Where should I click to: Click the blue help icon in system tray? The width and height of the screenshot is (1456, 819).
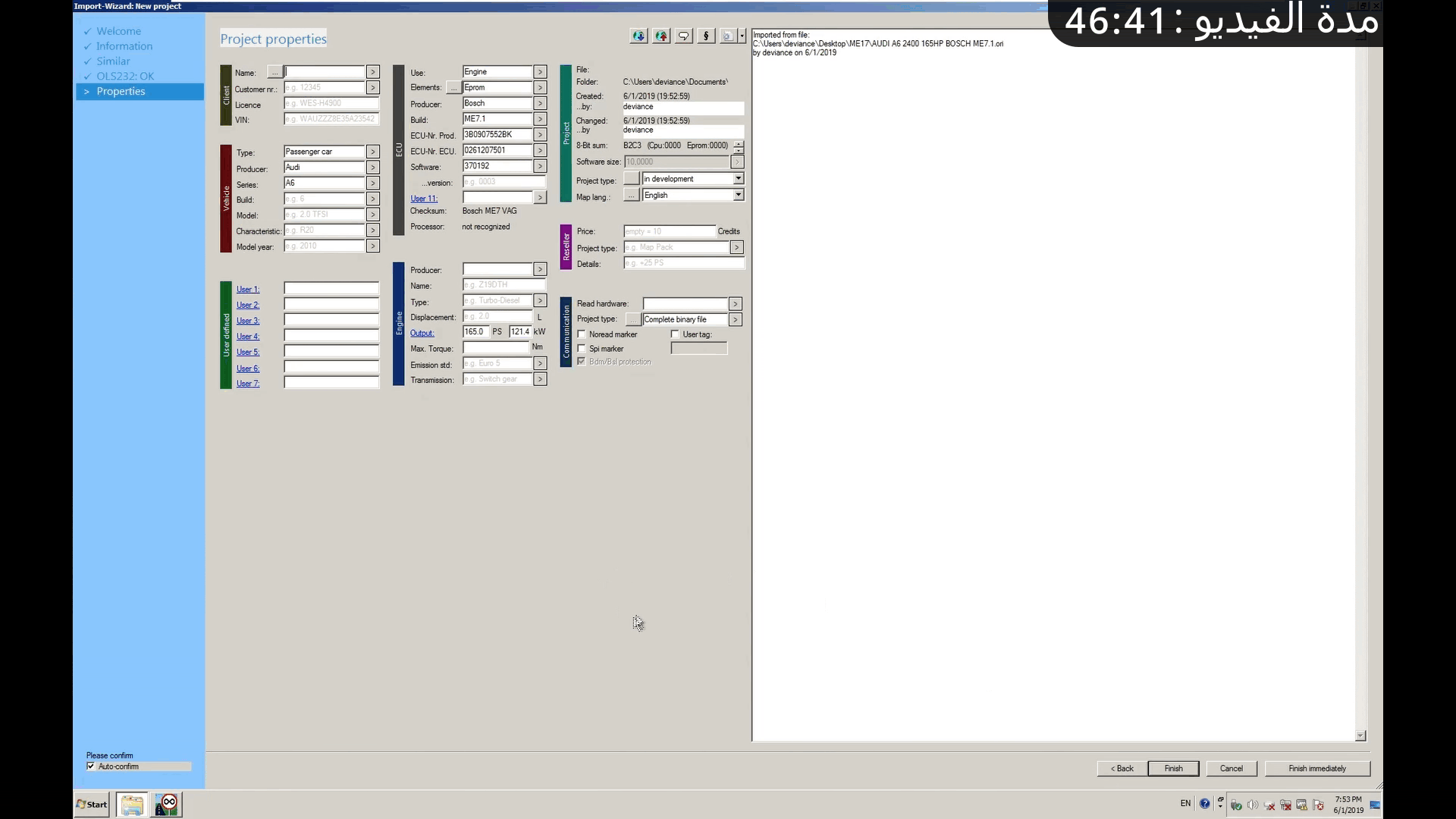pyautogui.click(x=1205, y=804)
